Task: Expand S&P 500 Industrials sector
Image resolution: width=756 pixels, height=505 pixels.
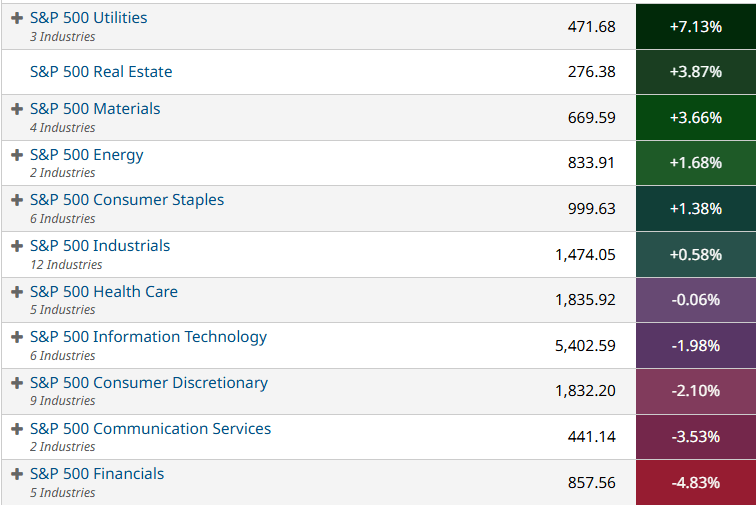Action: [17, 246]
